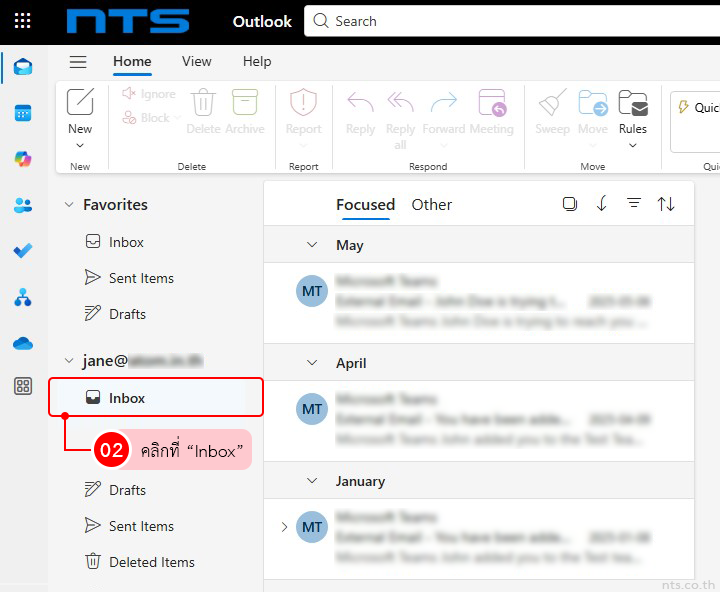
Task: Open the View ribbon tab
Action: coord(197,62)
